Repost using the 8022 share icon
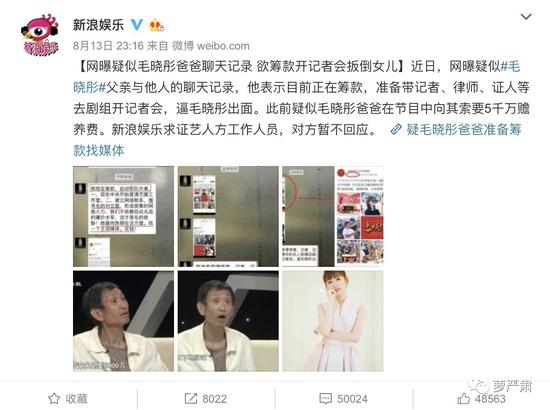This screenshot has width=550, height=410. pyautogui.click(x=205, y=399)
